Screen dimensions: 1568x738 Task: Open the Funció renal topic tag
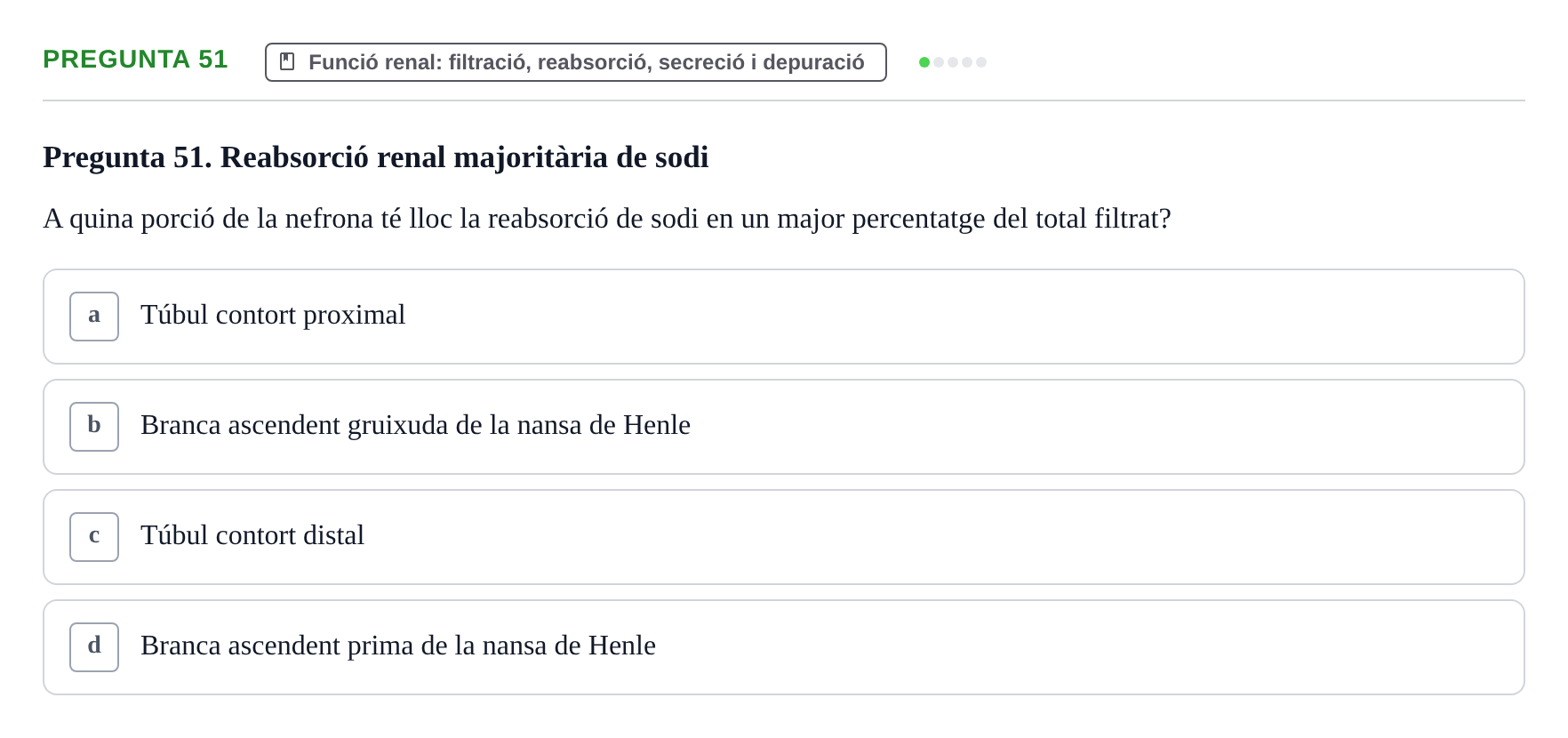click(576, 62)
